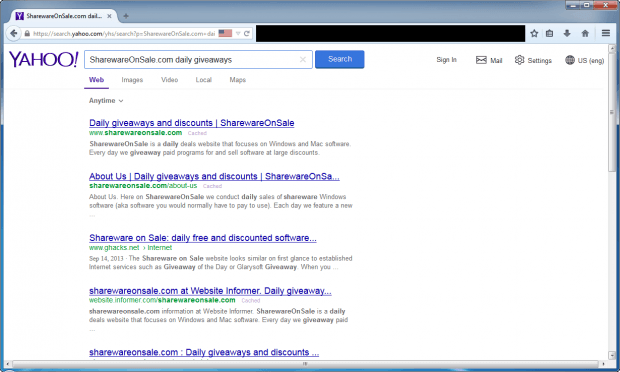Viewport: 620px width, 372px height.
Task: Clear the search box with the X icon
Action: pyautogui.click(x=303, y=60)
